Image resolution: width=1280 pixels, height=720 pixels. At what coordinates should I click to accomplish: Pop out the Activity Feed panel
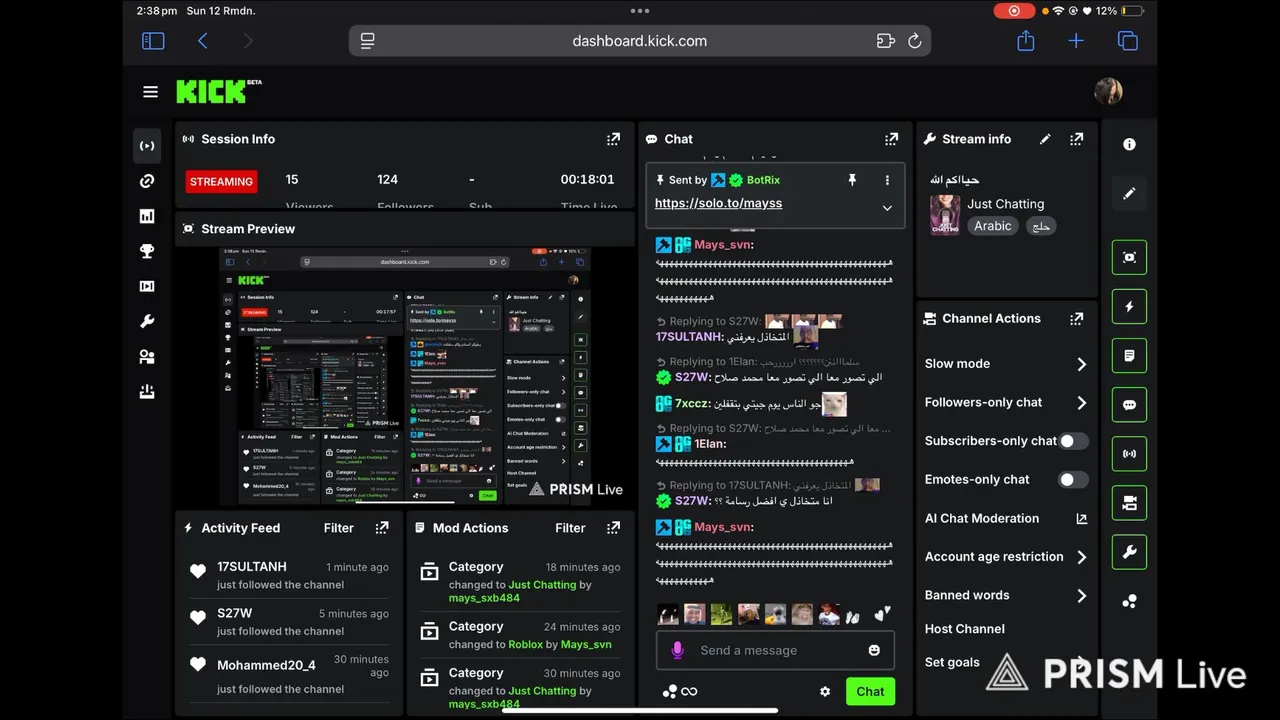pyautogui.click(x=381, y=528)
